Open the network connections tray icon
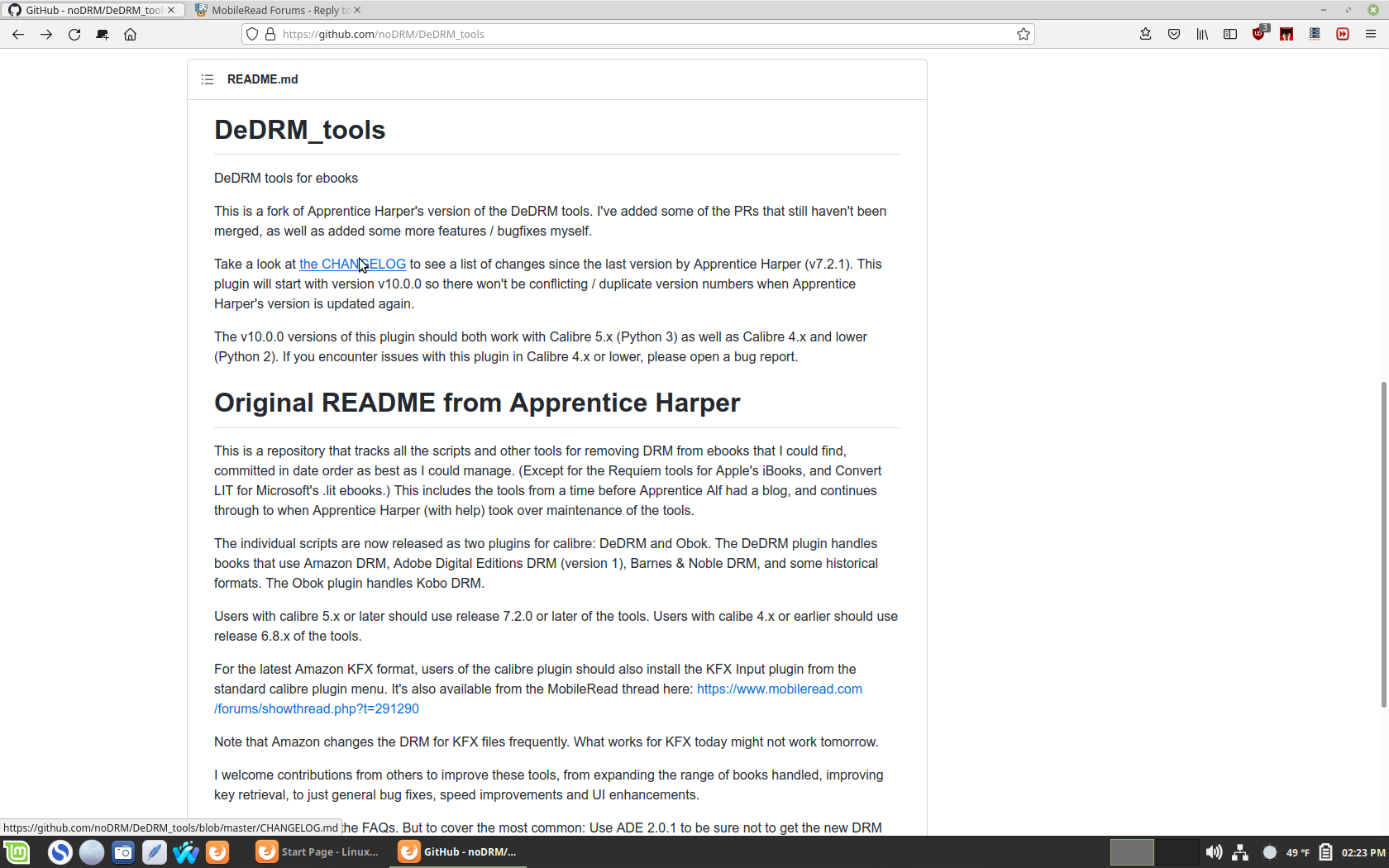Screen dimensions: 1389x868 point(1240,851)
